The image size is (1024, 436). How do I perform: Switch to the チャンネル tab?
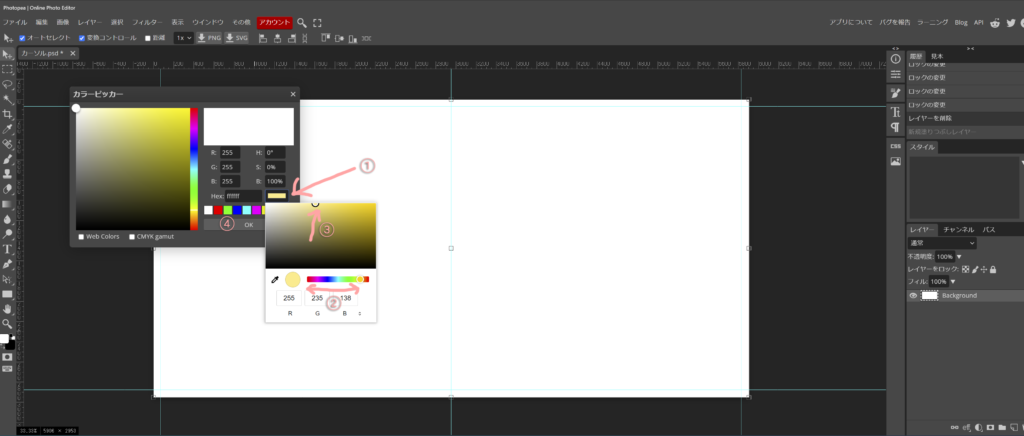958,230
